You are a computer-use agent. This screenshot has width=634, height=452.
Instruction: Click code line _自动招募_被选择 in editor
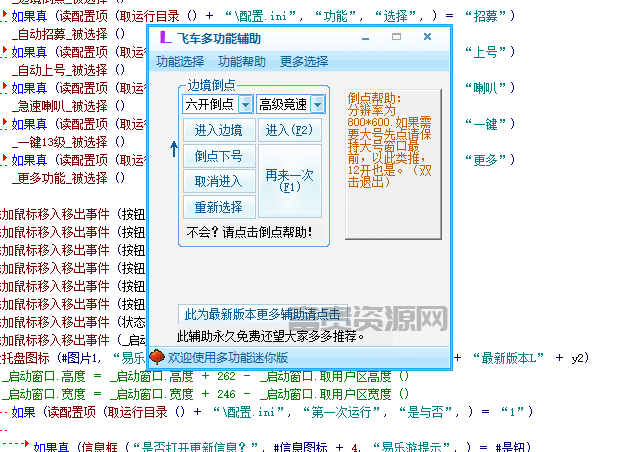pos(68,34)
